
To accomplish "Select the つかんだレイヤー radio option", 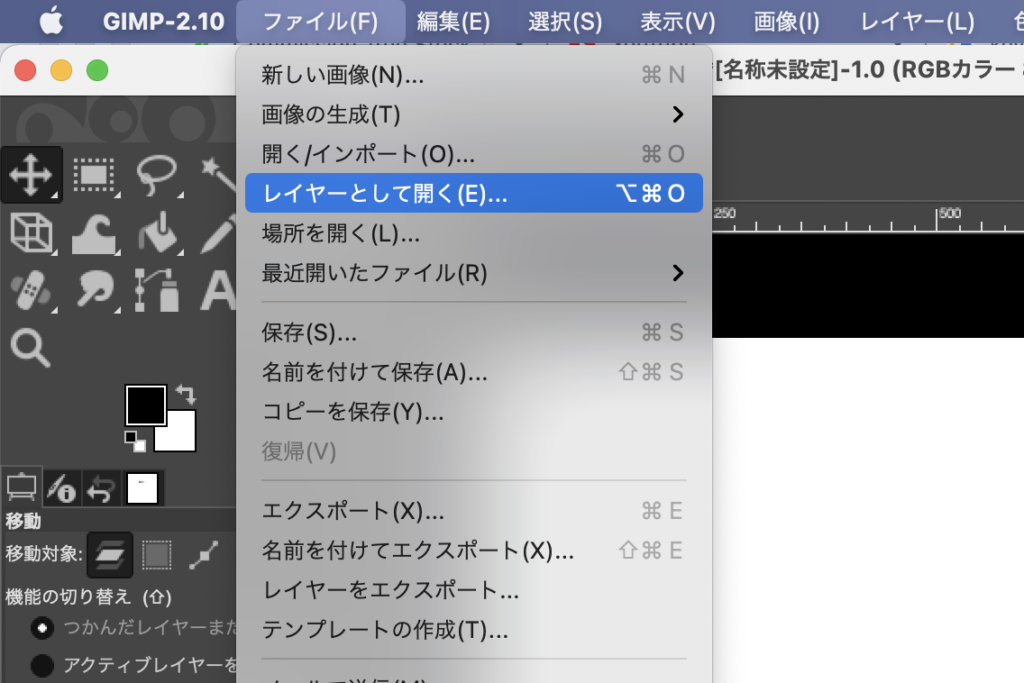I will click(42, 628).
